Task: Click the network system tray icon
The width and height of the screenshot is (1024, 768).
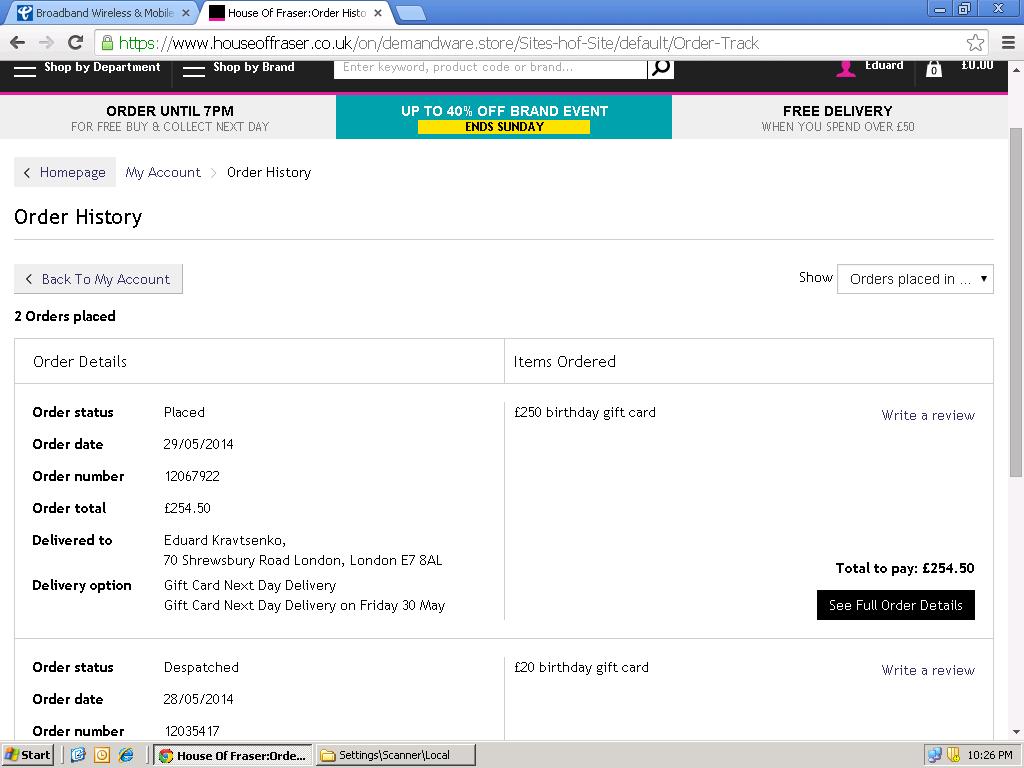Action: (935, 755)
